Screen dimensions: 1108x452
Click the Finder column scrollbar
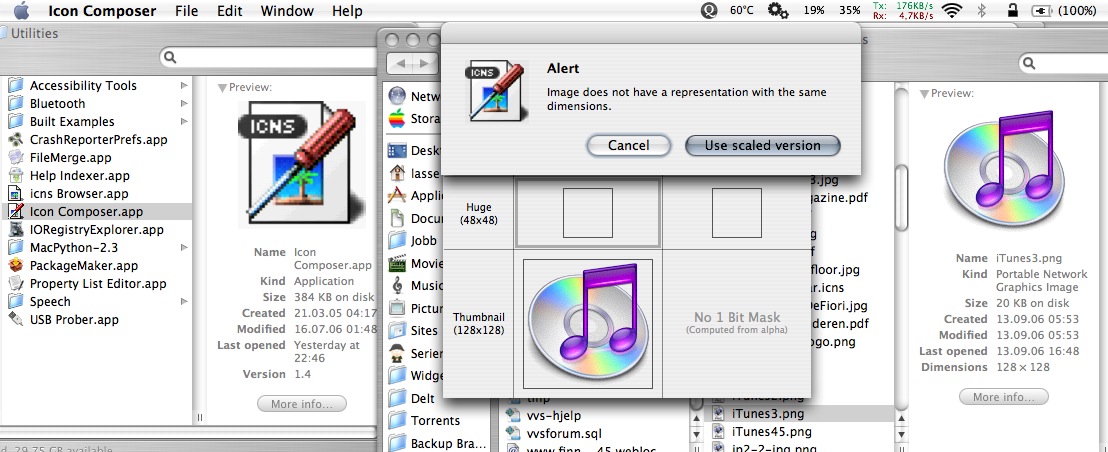click(x=901, y=198)
